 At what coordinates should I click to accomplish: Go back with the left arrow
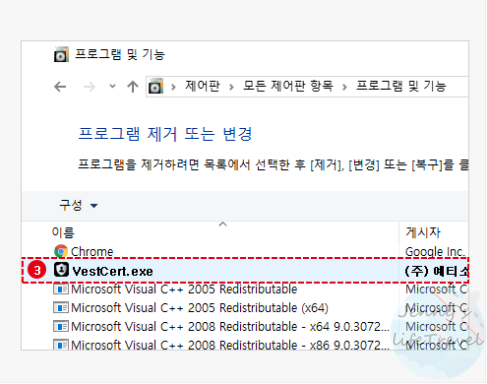[x=60, y=87]
